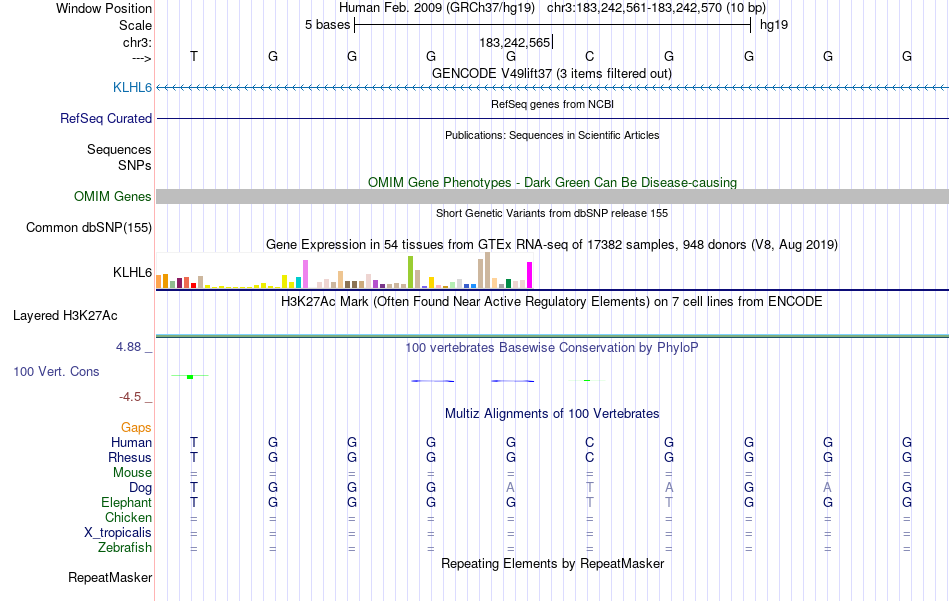Image resolution: width=950 pixels, height=601 pixels.
Task: Click the Gene Expression in 54 tissues title
Action: coord(552,245)
